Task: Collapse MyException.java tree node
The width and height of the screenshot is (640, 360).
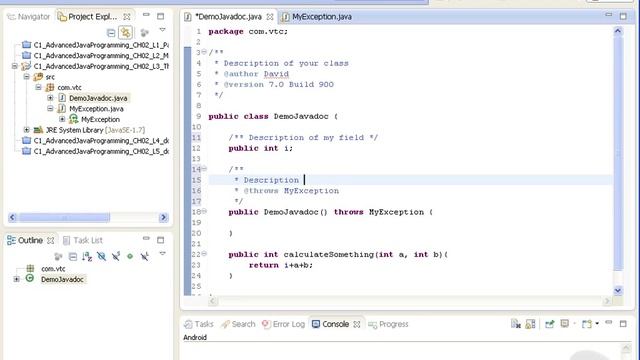Action: pos(50,109)
